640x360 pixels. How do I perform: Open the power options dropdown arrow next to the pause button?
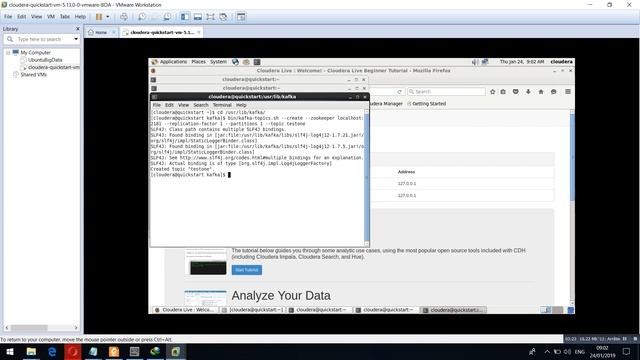pos(108,17)
